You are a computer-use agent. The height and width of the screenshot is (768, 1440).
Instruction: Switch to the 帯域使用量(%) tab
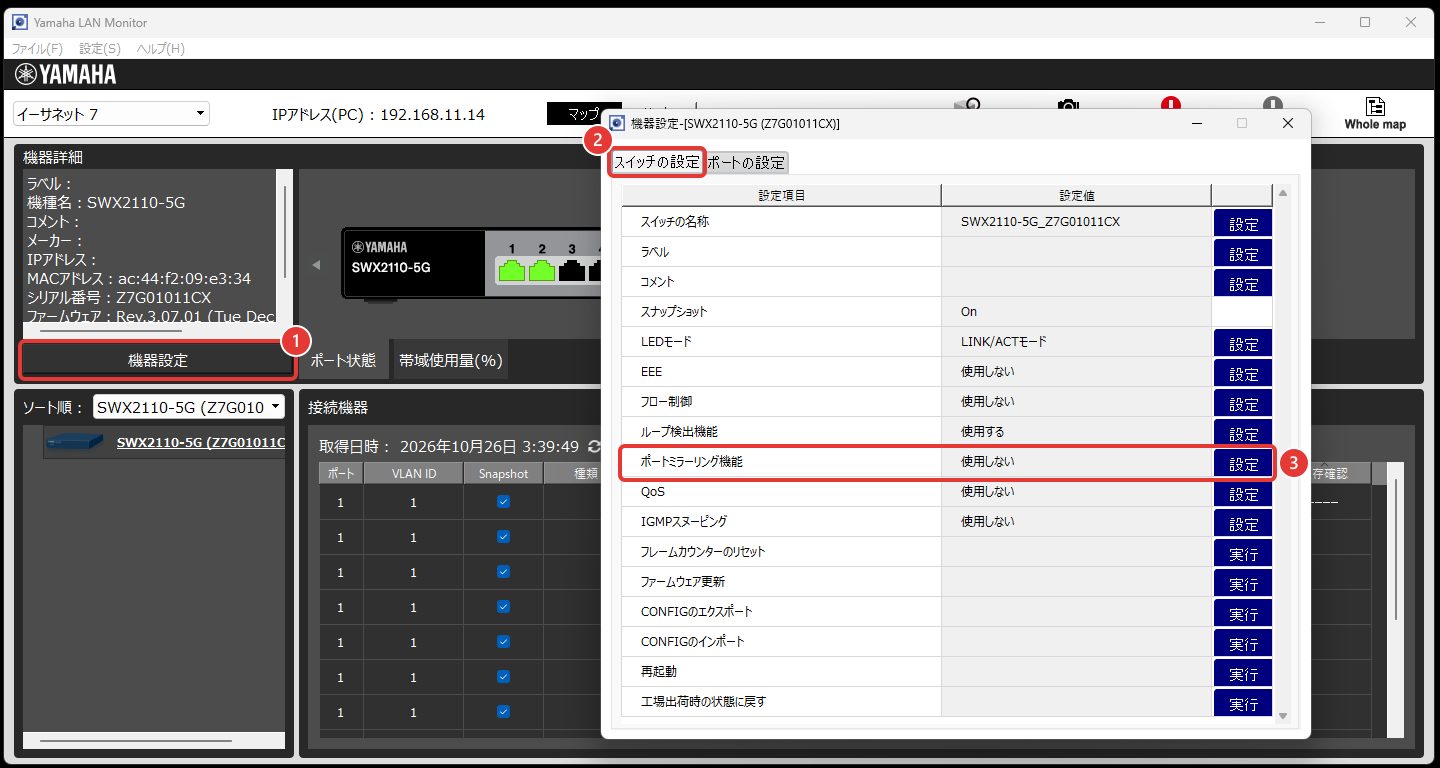[450, 360]
